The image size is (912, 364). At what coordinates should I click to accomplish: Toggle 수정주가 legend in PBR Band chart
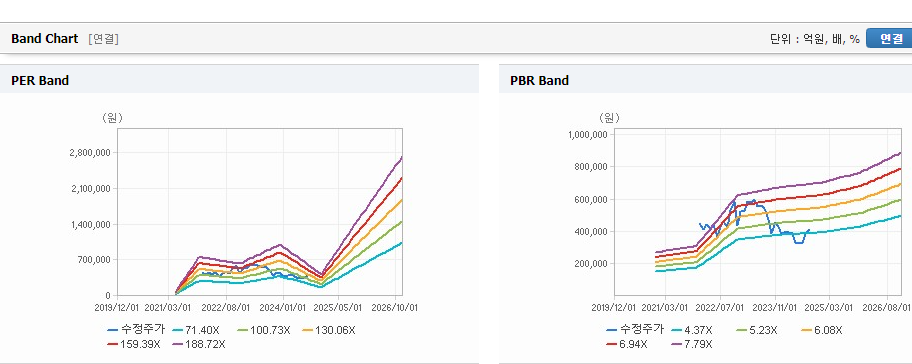(635, 329)
